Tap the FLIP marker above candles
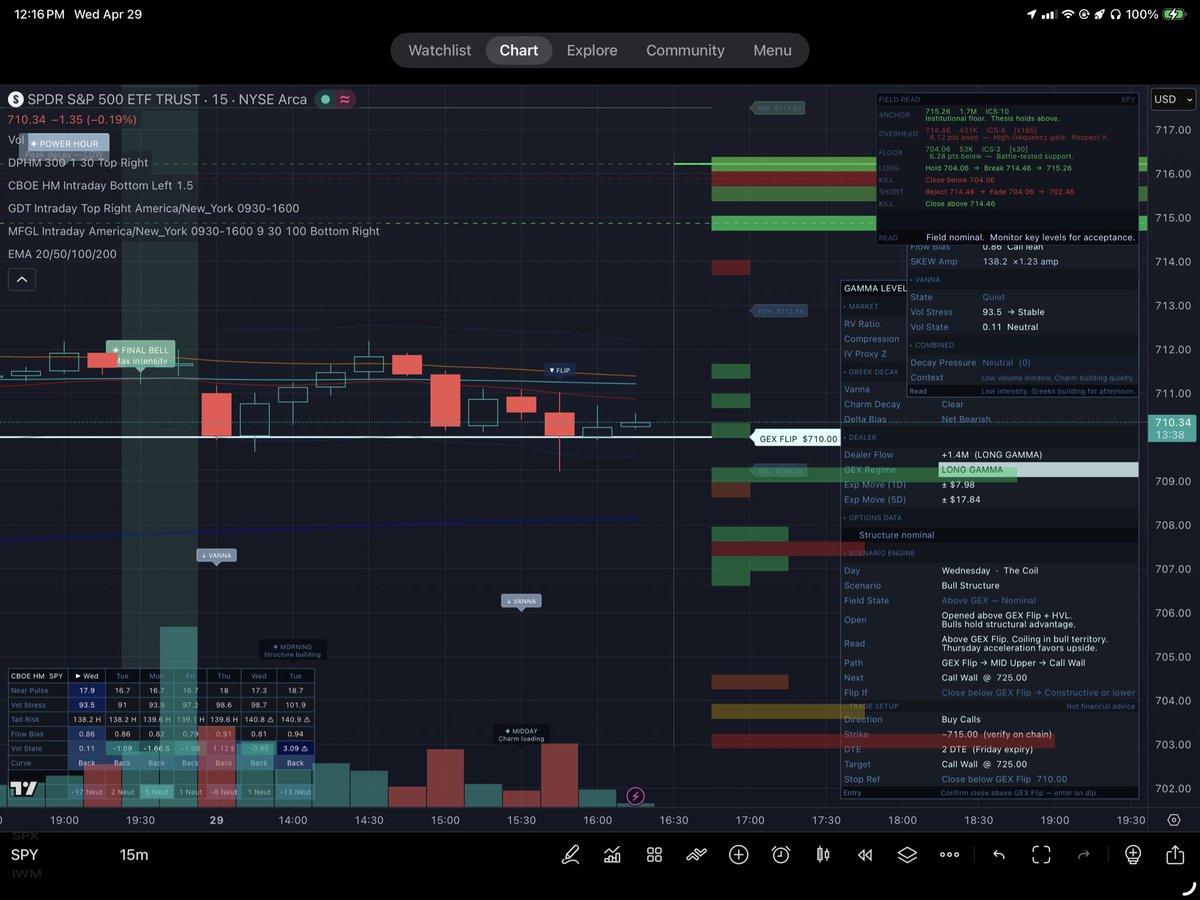This screenshot has width=1200, height=900. (x=559, y=370)
